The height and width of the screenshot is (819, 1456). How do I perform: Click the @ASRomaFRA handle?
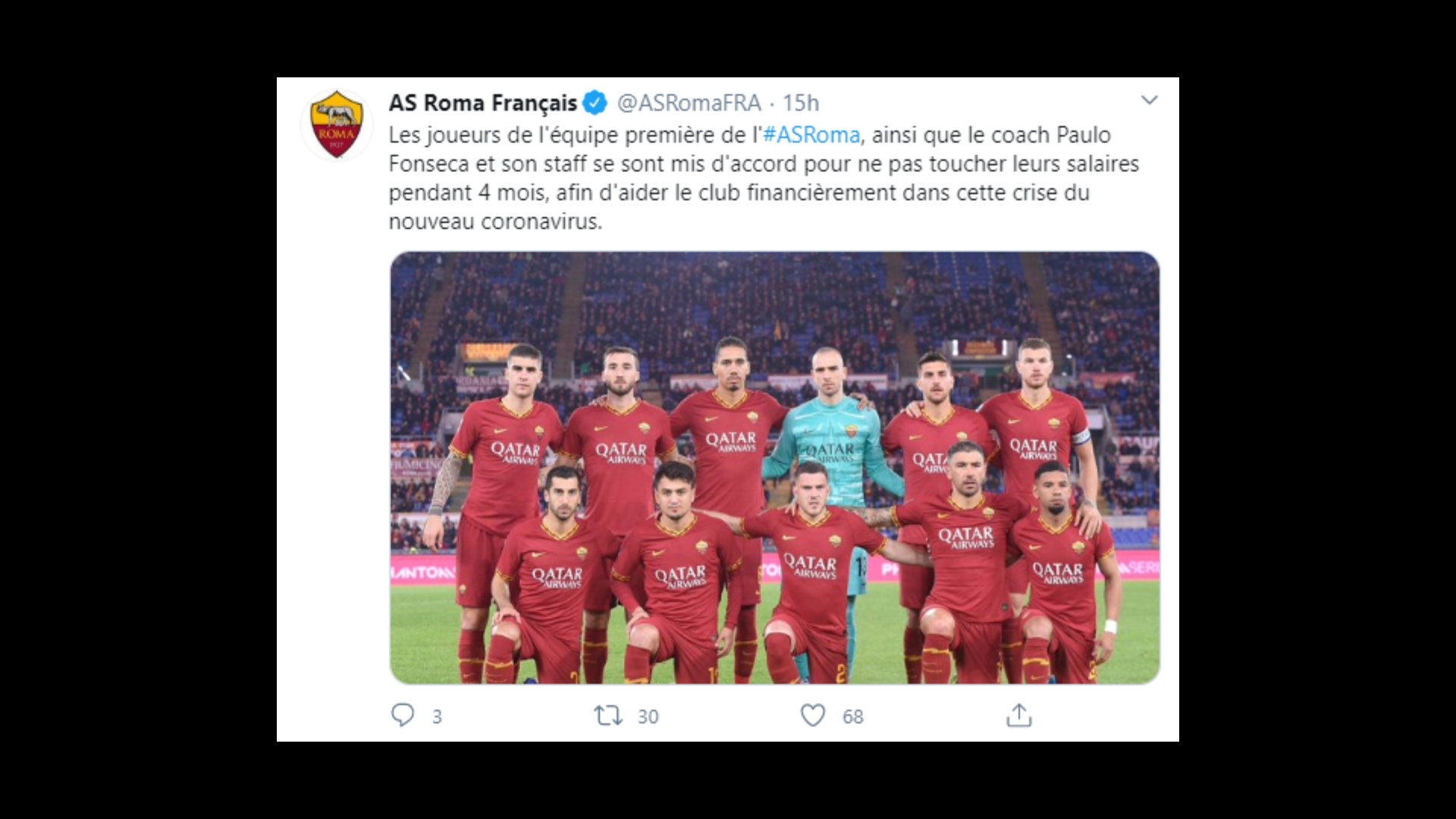tap(689, 102)
